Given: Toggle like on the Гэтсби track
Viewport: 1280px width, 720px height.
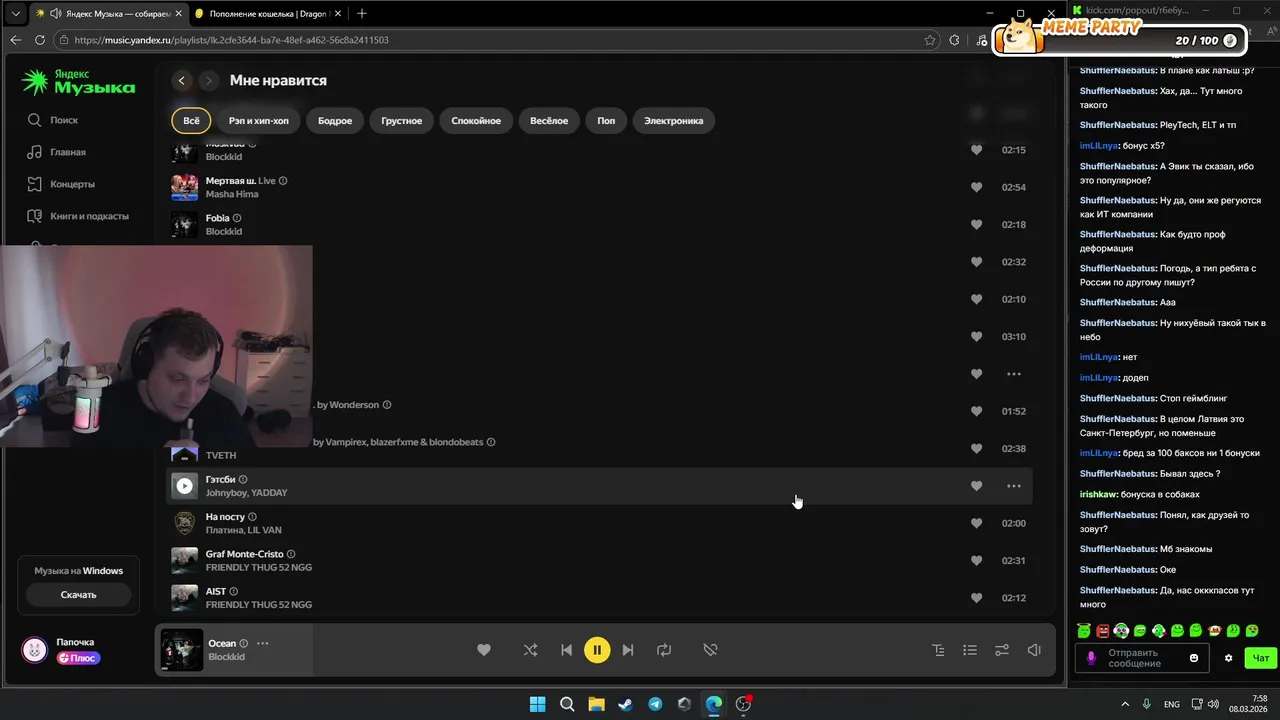Looking at the screenshot, I should click(x=976, y=486).
